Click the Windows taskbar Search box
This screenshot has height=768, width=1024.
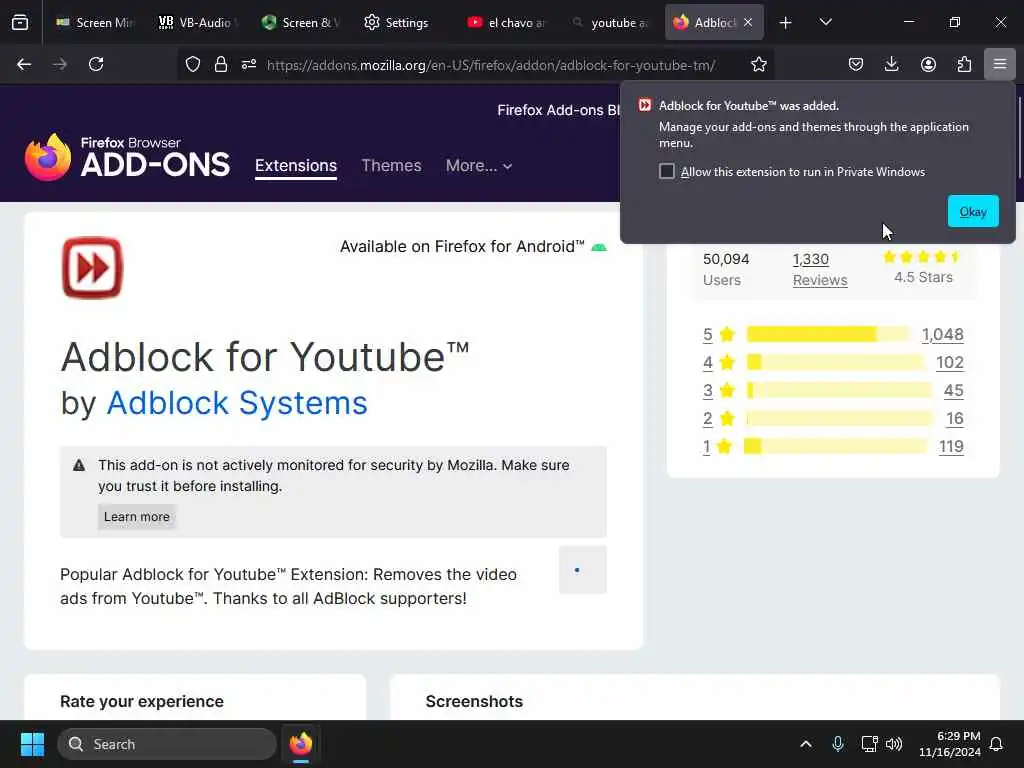(x=167, y=744)
